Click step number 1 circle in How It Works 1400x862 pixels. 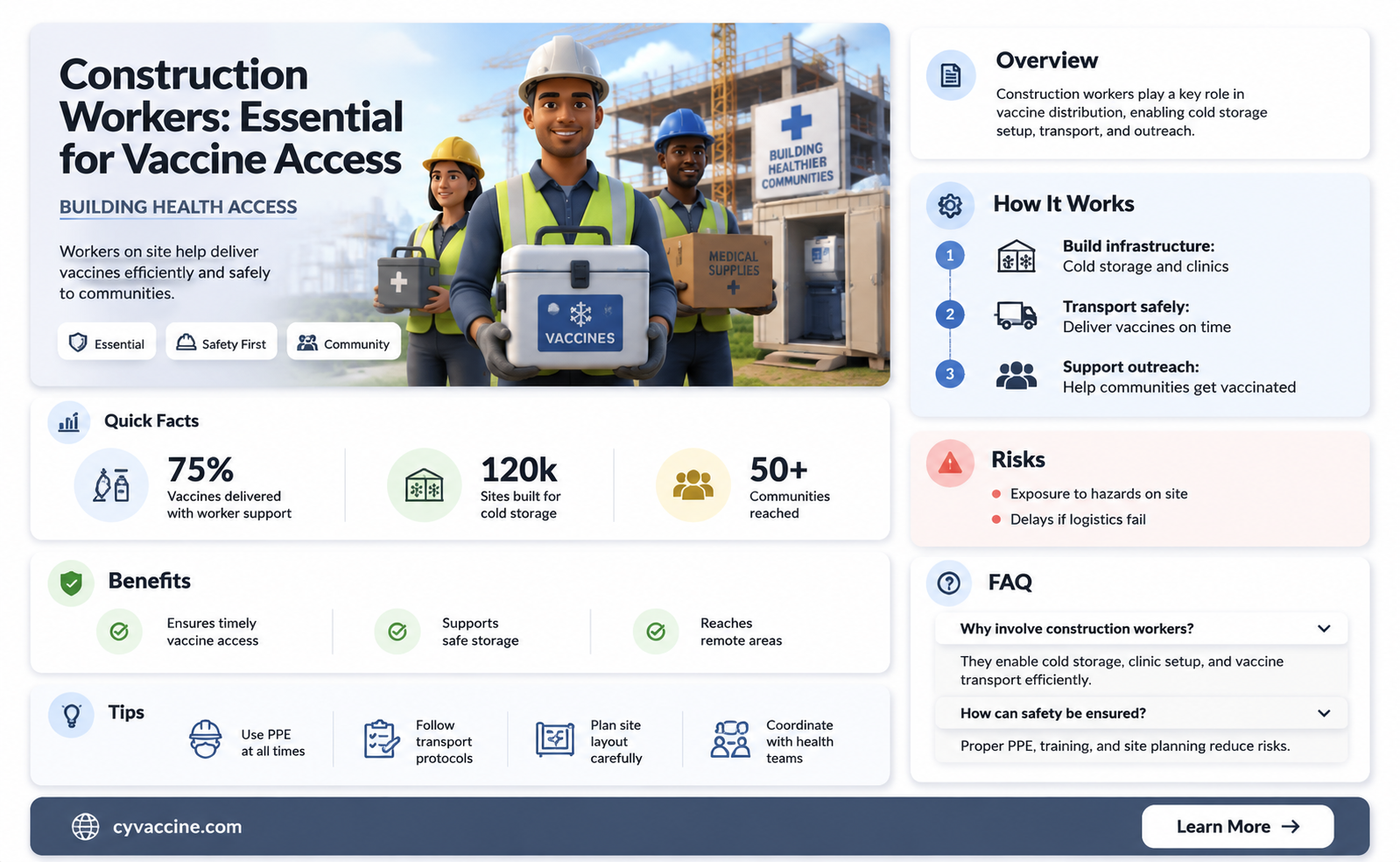coord(950,256)
